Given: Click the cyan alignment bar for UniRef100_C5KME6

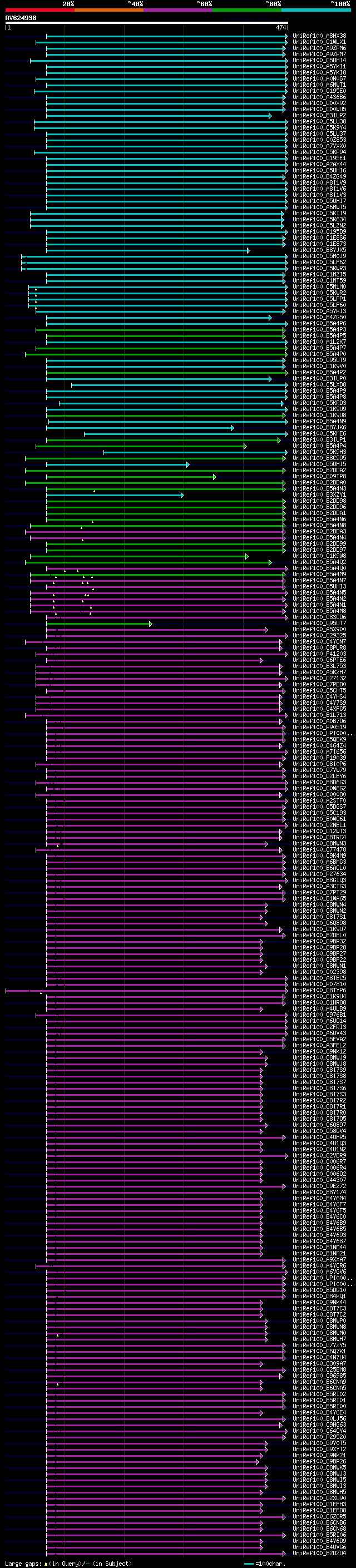Looking at the screenshot, I should point(185,434).
